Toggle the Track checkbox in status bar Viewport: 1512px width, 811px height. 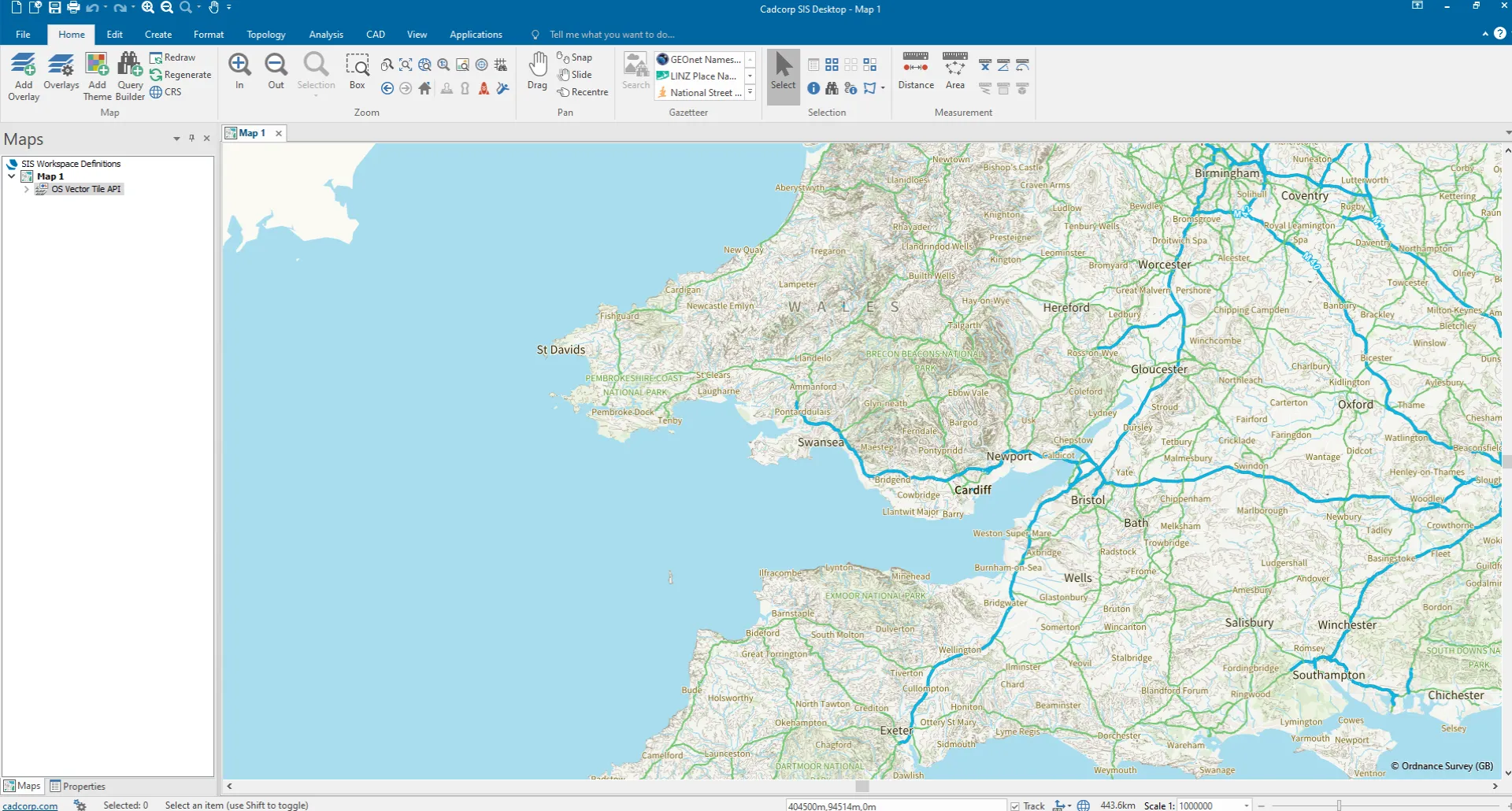click(x=1015, y=805)
